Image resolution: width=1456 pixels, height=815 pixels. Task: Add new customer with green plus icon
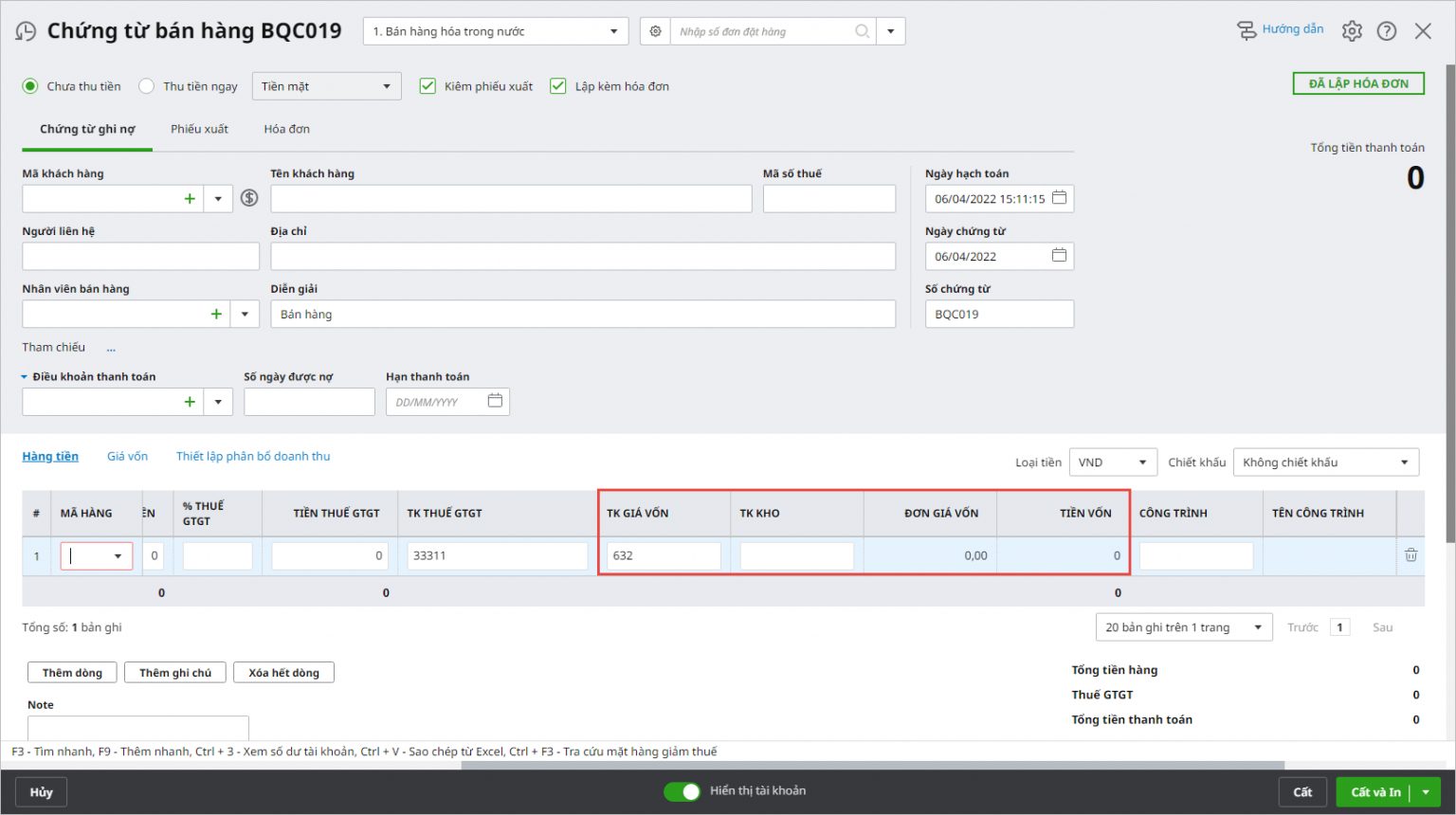[190, 198]
